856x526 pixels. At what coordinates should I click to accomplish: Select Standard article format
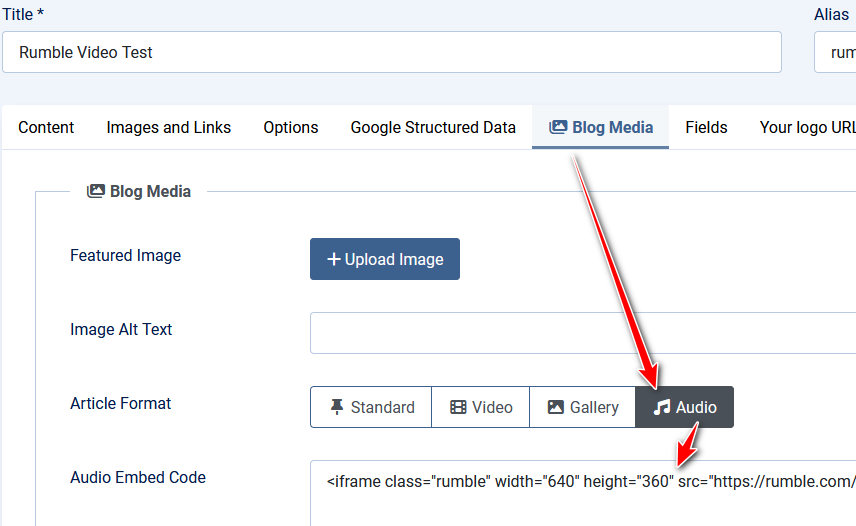pyautogui.click(x=371, y=407)
